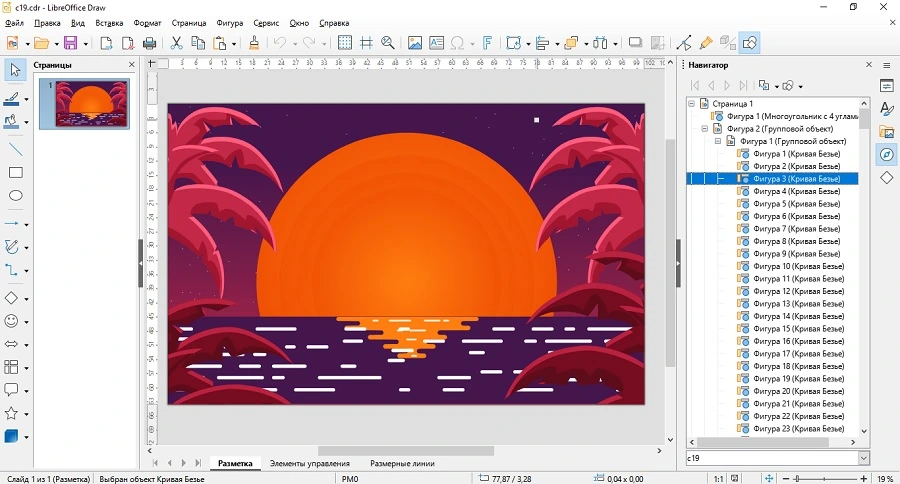Open the Shapes sidebar deck
The width and height of the screenshot is (900, 484).
click(x=887, y=178)
